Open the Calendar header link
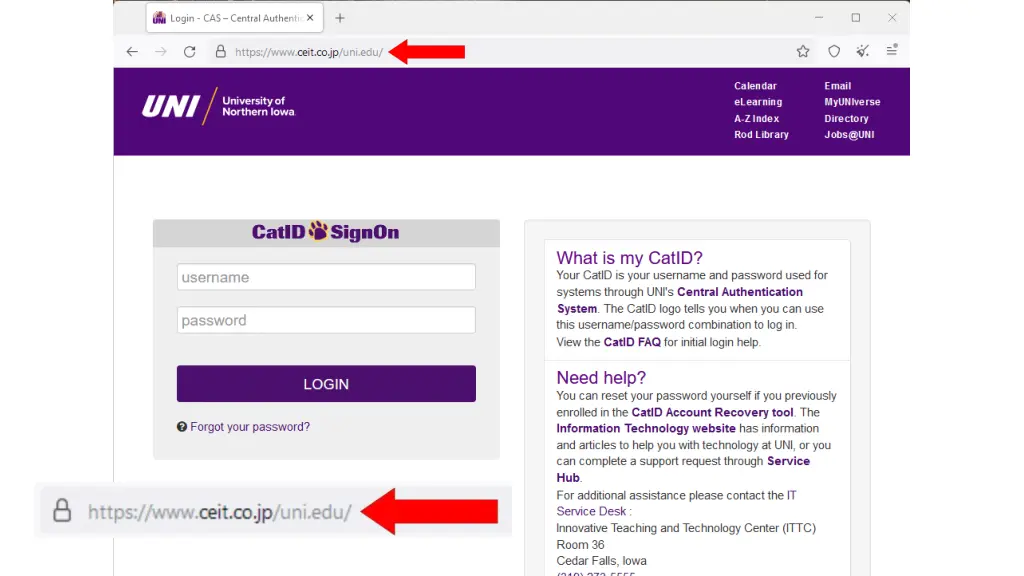The width and height of the screenshot is (1024, 576). pos(755,86)
